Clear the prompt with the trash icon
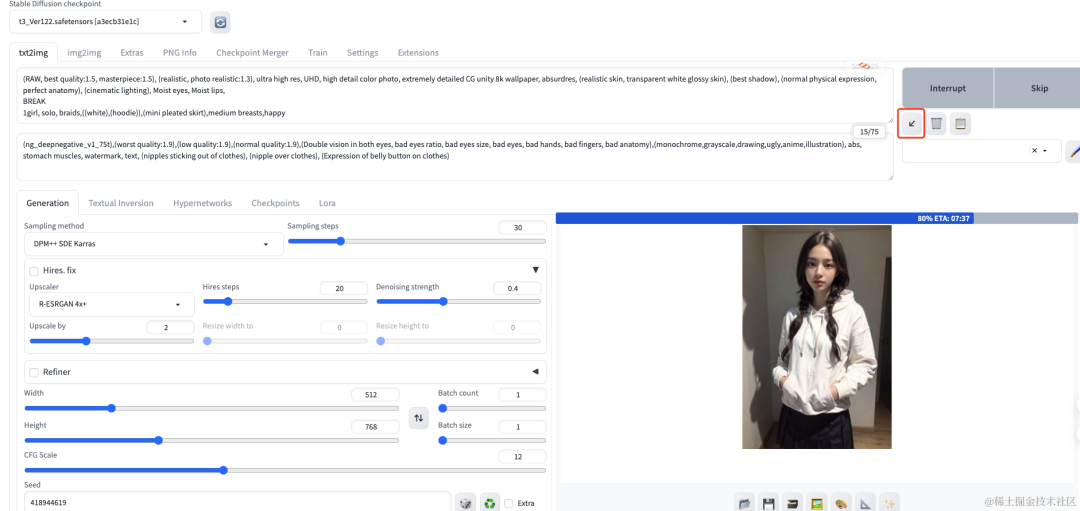This screenshot has width=1080, height=511. [x=936, y=124]
